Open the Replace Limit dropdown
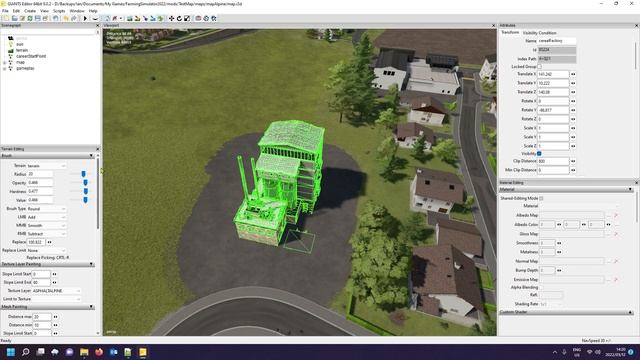 tap(46, 250)
